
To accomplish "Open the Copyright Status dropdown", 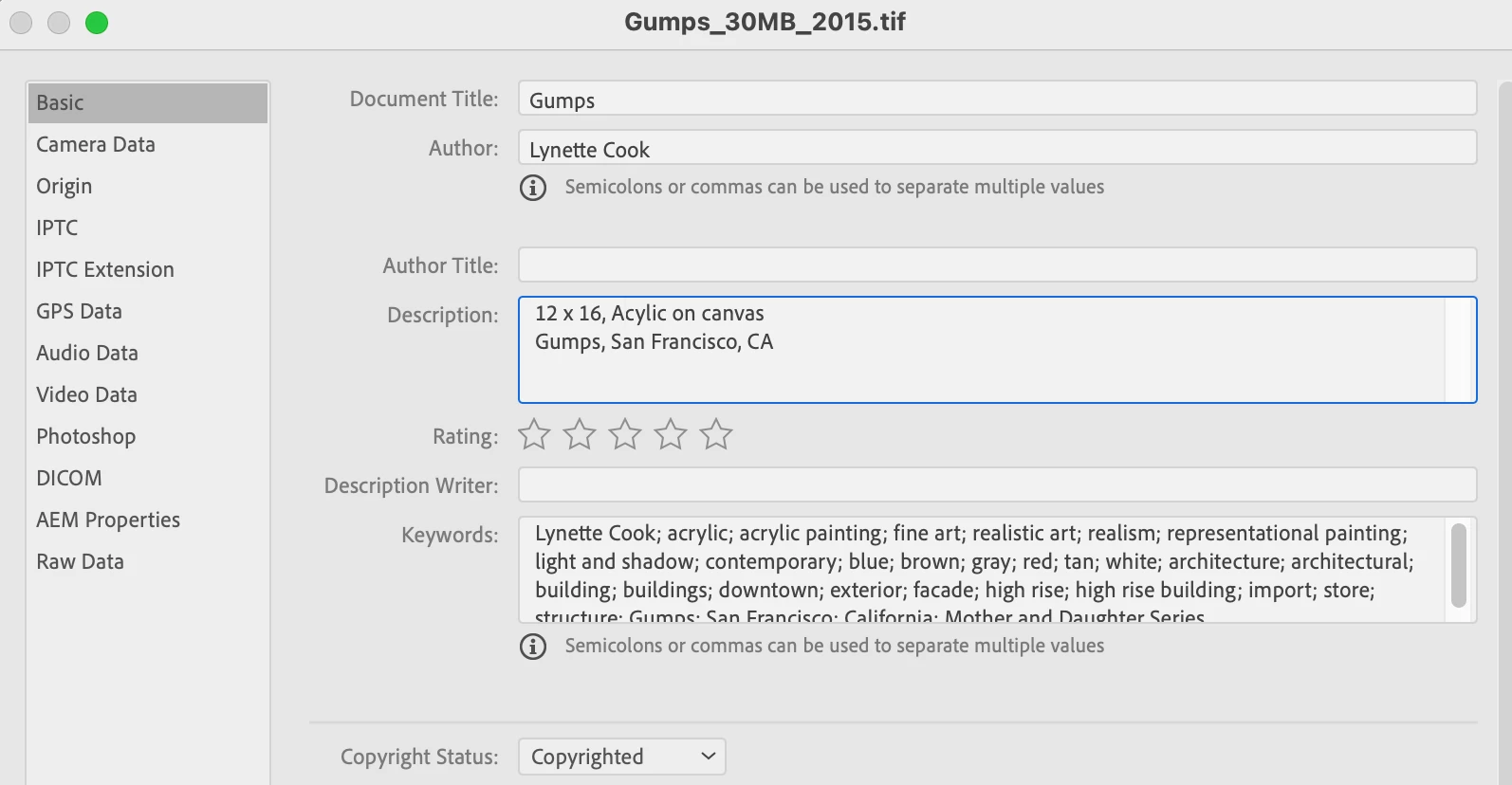I will pyautogui.click(x=622, y=757).
